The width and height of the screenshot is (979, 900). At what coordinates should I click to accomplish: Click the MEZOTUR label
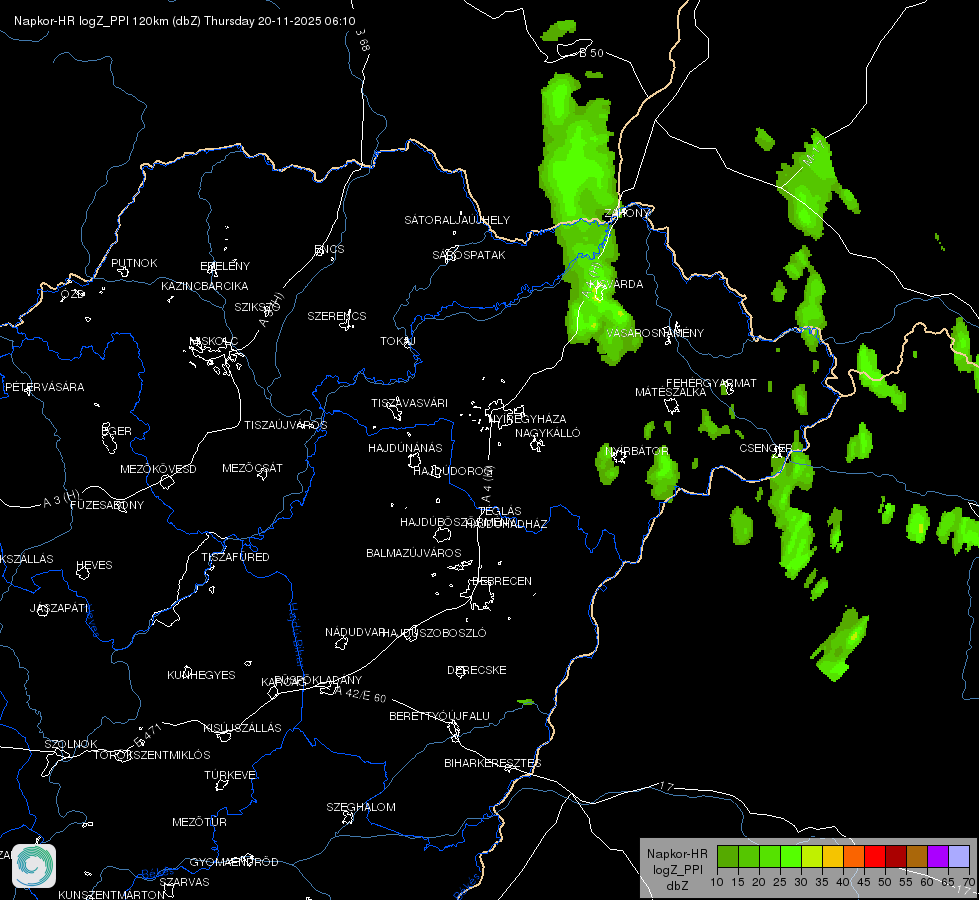coord(200,823)
